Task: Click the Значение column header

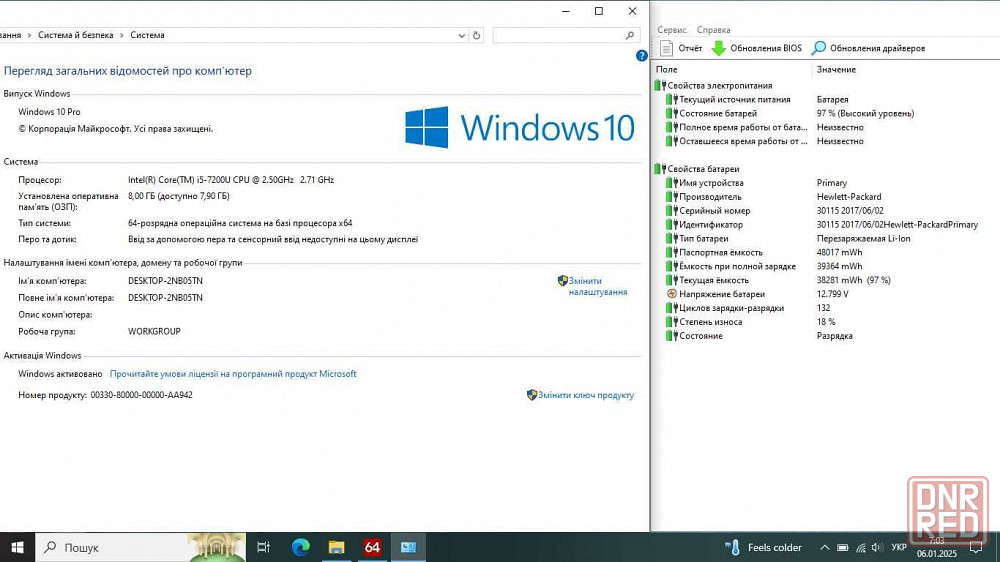Action: 836,70
